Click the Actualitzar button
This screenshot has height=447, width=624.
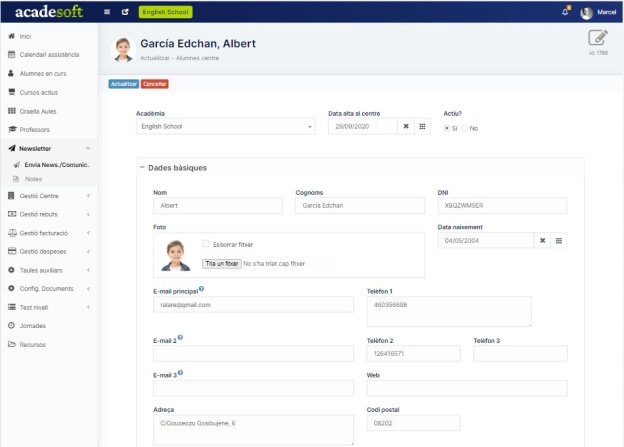pos(124,84)
